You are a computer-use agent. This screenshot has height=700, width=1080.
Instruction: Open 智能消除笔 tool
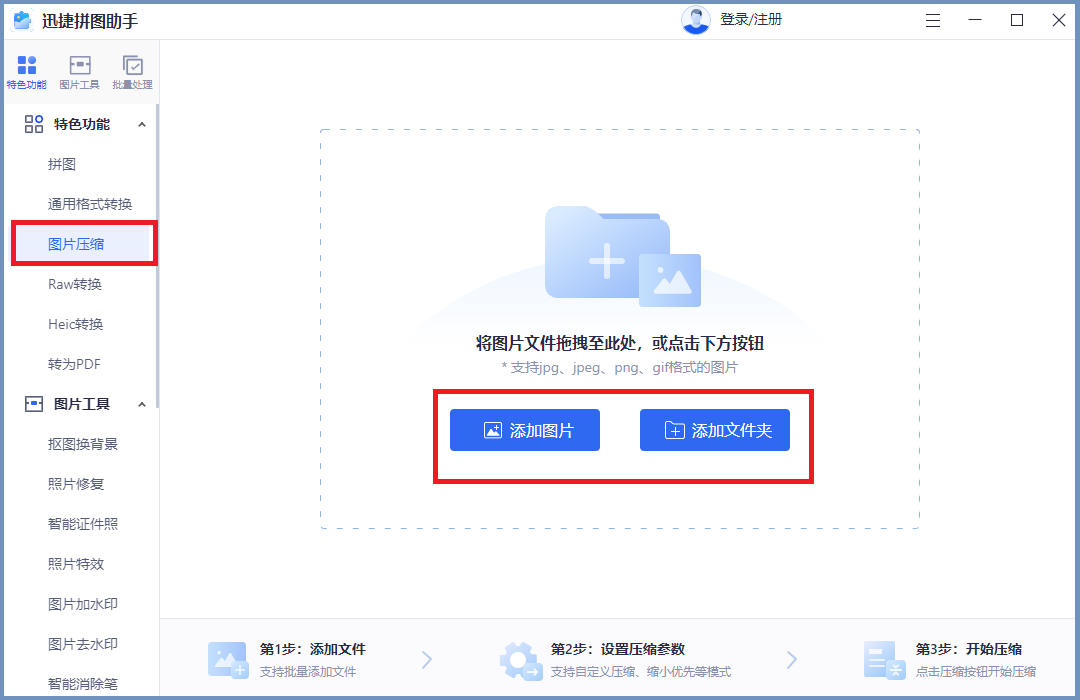[83, 683]
